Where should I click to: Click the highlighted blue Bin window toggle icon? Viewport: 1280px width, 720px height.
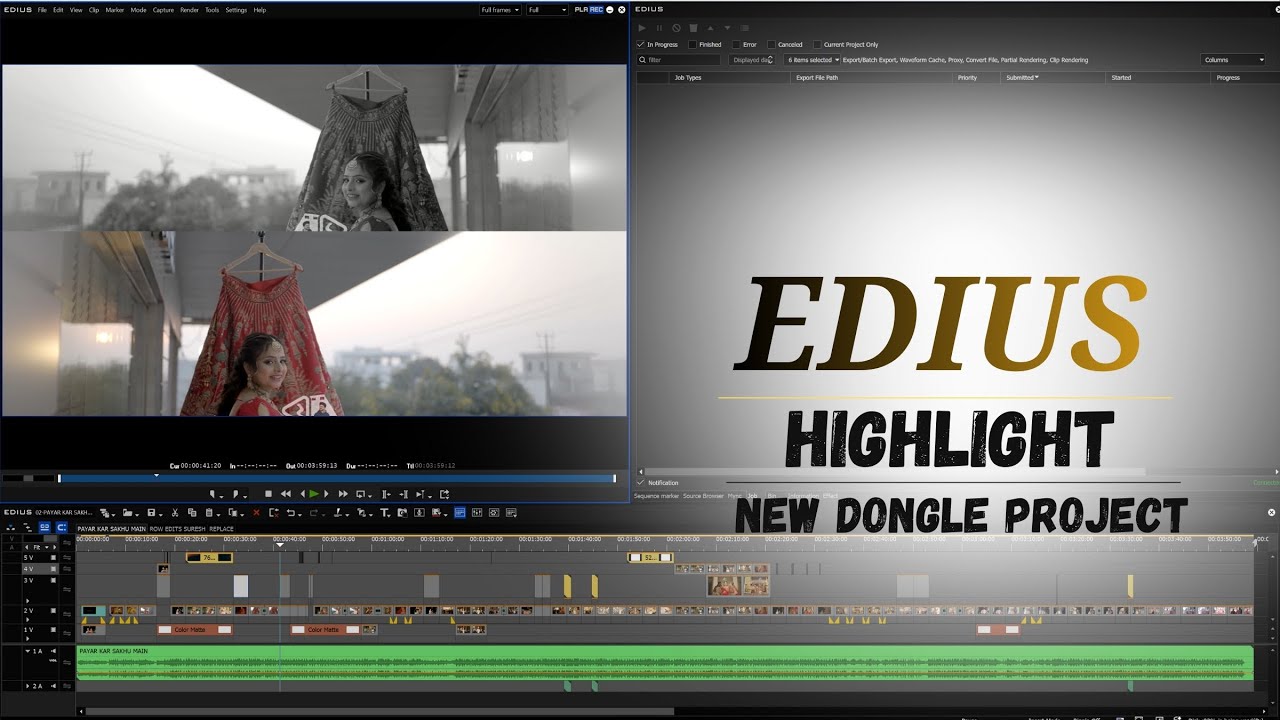coord(459,513)
